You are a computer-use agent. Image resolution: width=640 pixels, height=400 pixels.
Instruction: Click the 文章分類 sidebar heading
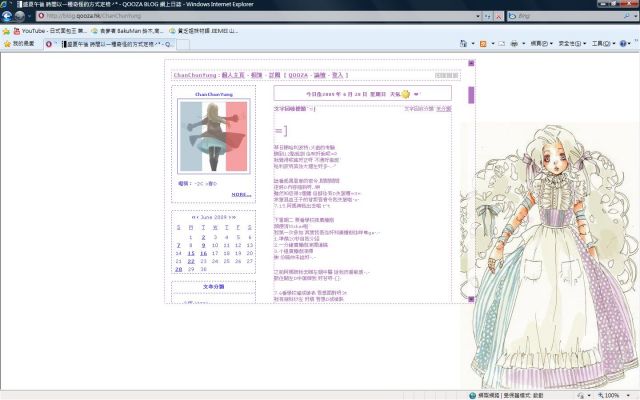pyautogui.click(x=213, y=287)
